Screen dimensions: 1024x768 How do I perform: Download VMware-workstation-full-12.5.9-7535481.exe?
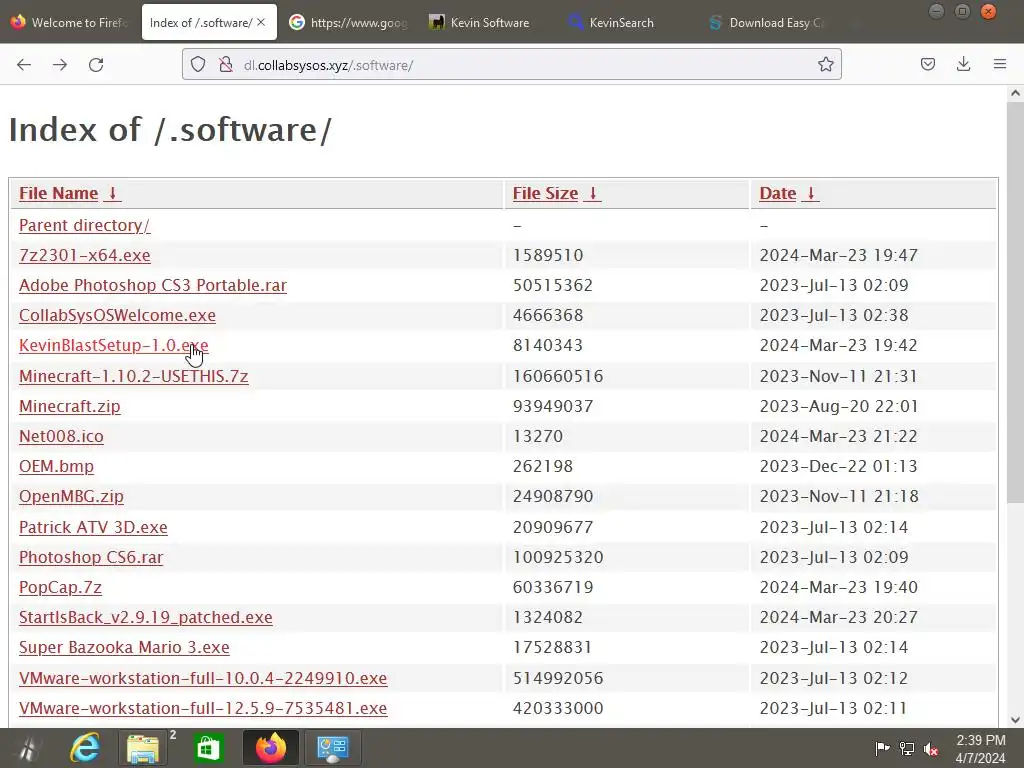(x=203, y=708)
